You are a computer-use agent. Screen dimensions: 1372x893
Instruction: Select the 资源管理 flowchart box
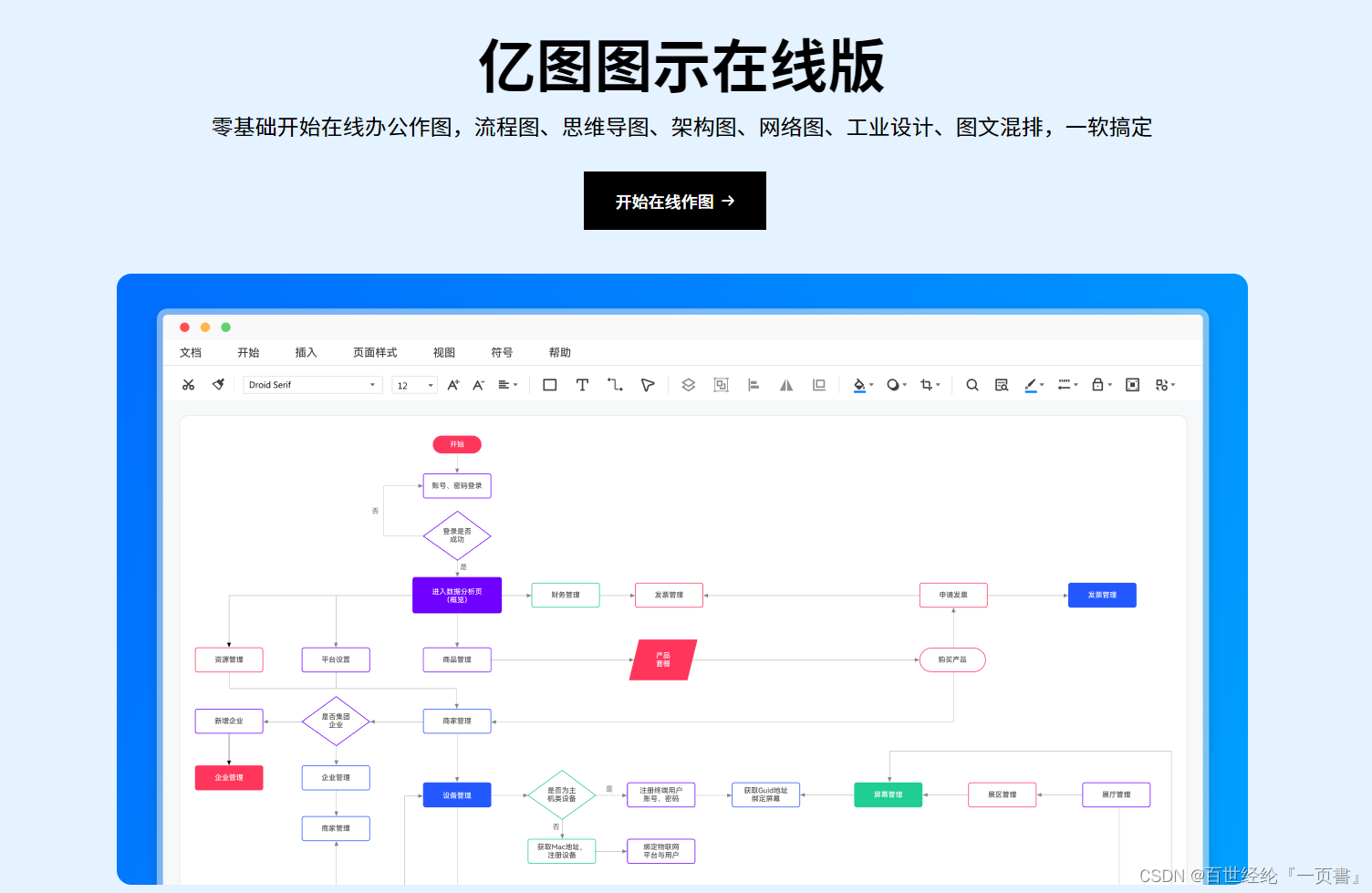coord(229,659)
